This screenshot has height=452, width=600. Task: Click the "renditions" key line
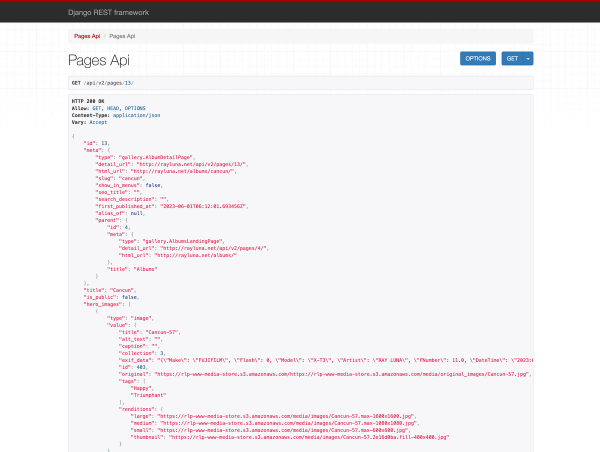(x=141, y=409)
